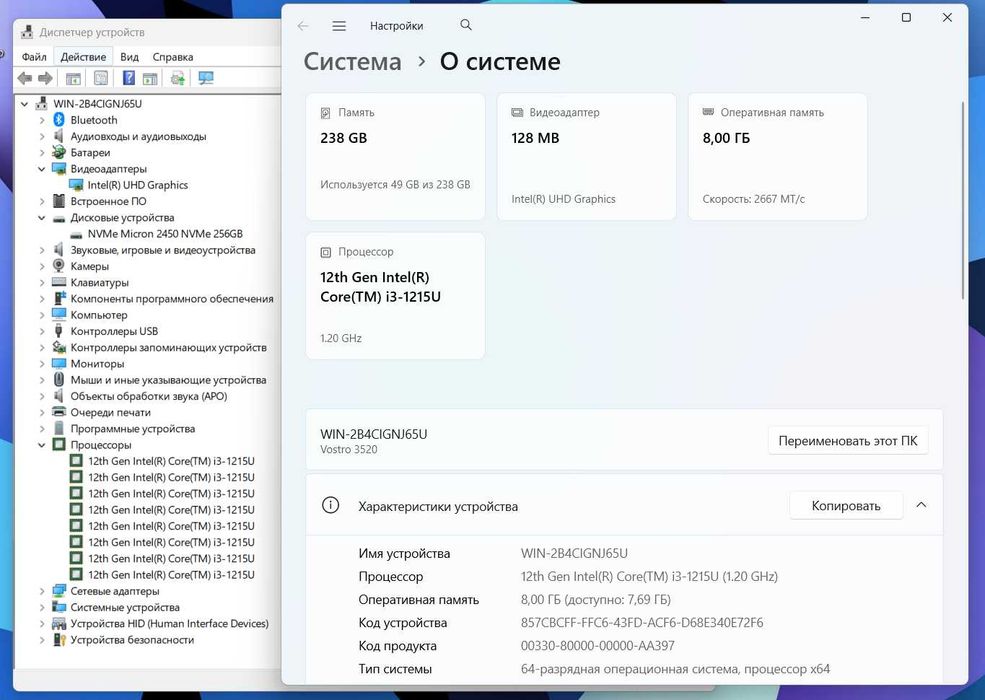Screen dimensions: 985x700
Task: Open the Вид menu
Action: pyautogui.click(x=129, y=57)
